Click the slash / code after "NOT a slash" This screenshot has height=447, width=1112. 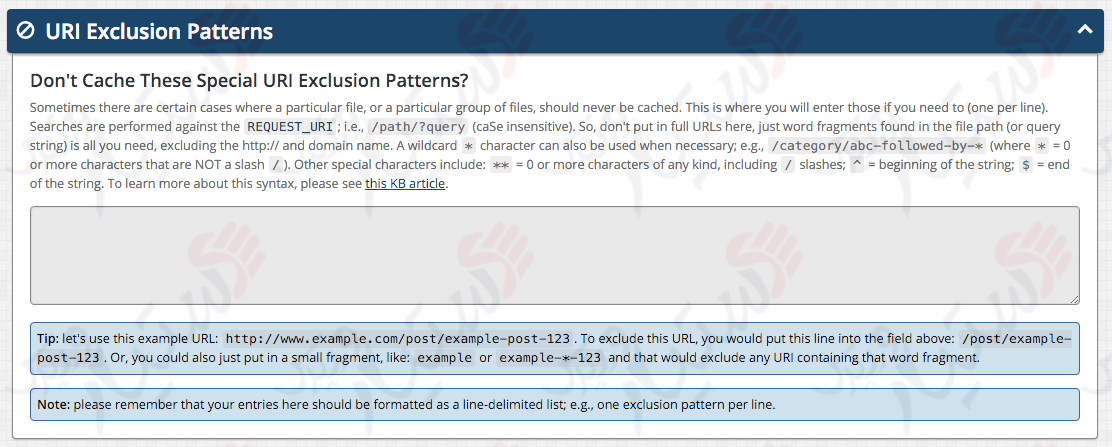[x=276, y=165]
